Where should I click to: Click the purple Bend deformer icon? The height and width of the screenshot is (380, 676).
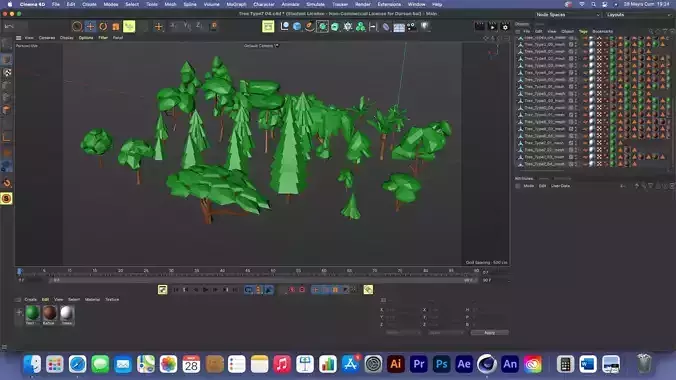[386, 26]
